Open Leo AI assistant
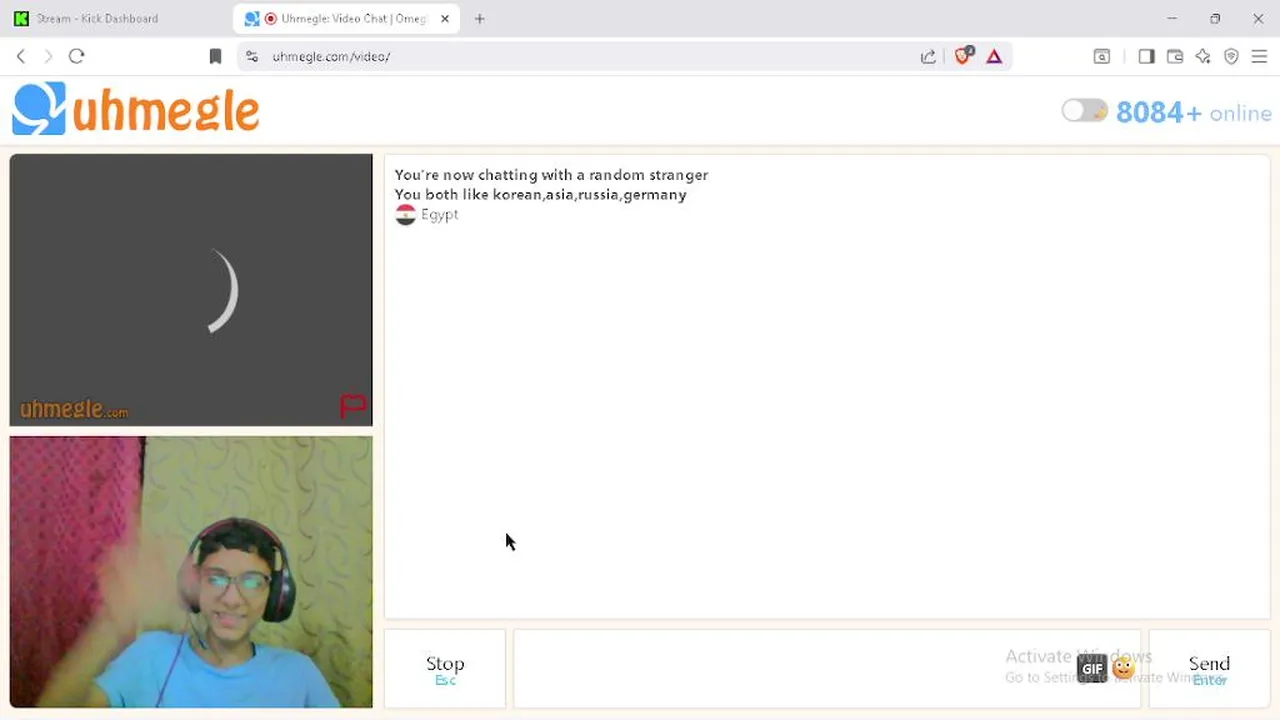 [x=1203, y=57]
